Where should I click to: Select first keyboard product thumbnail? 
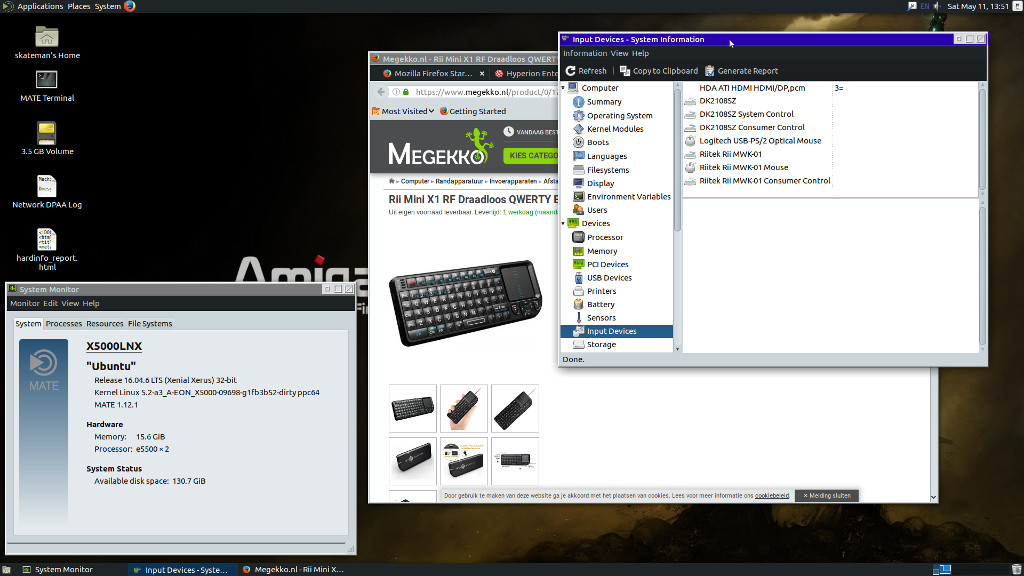[413, 409]
